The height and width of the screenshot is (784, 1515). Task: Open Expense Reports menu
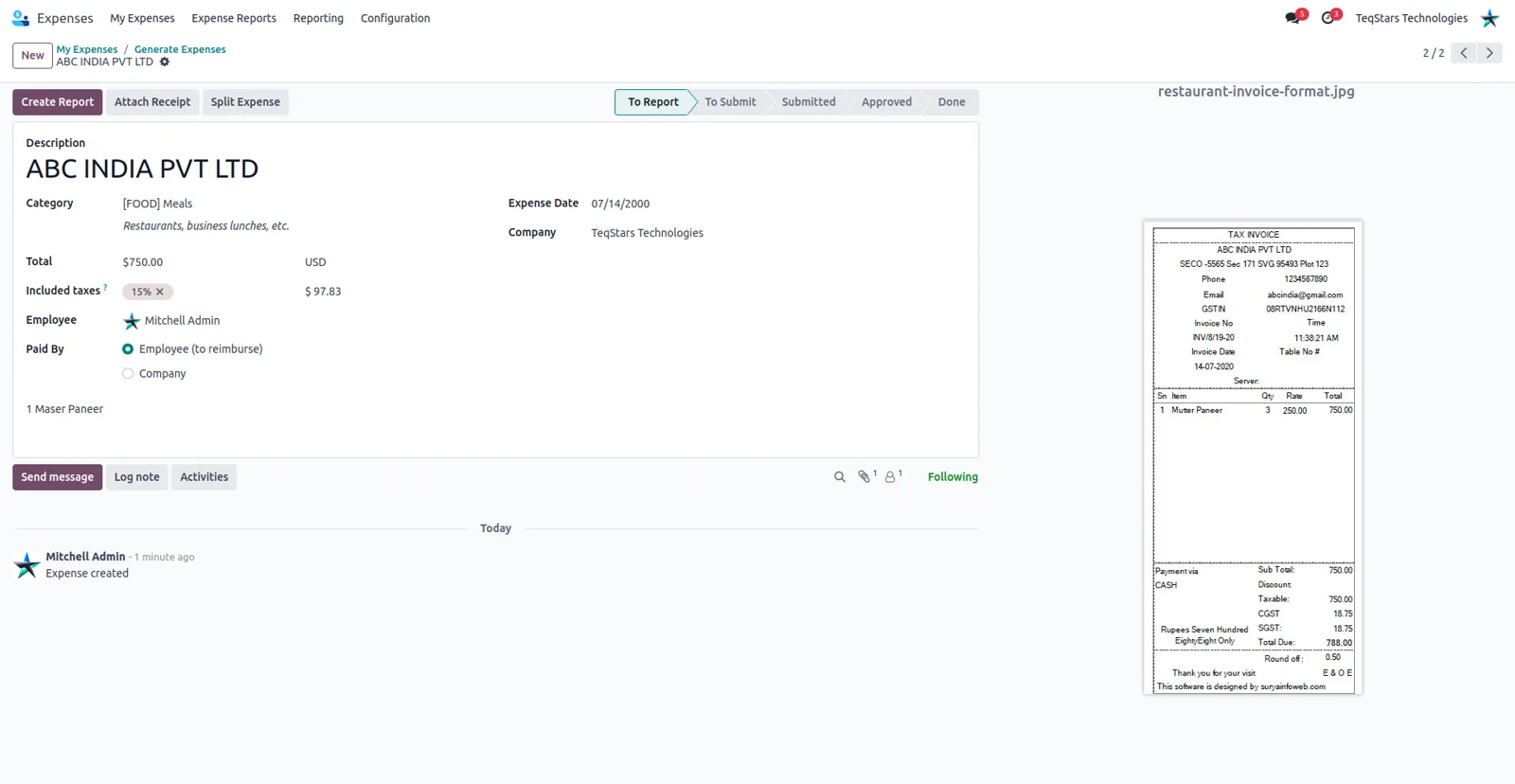coord(234,18)
